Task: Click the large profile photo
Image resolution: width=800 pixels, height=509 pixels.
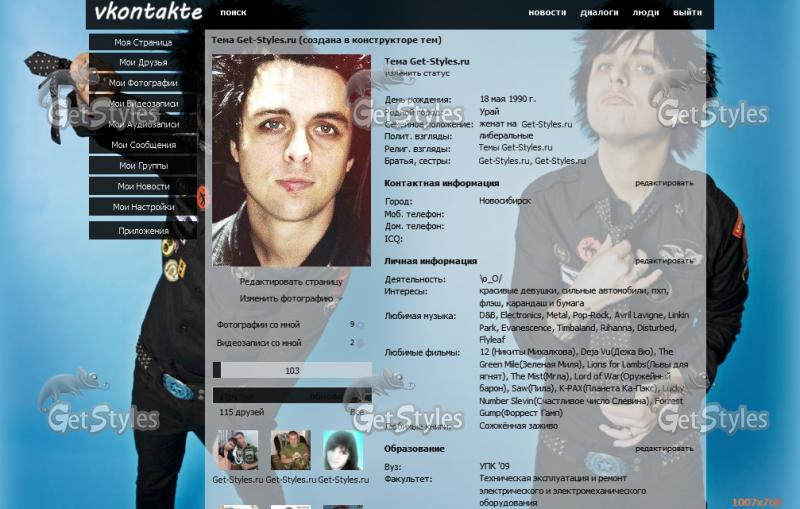Action: pyautogui.click(x=292, y=160)
